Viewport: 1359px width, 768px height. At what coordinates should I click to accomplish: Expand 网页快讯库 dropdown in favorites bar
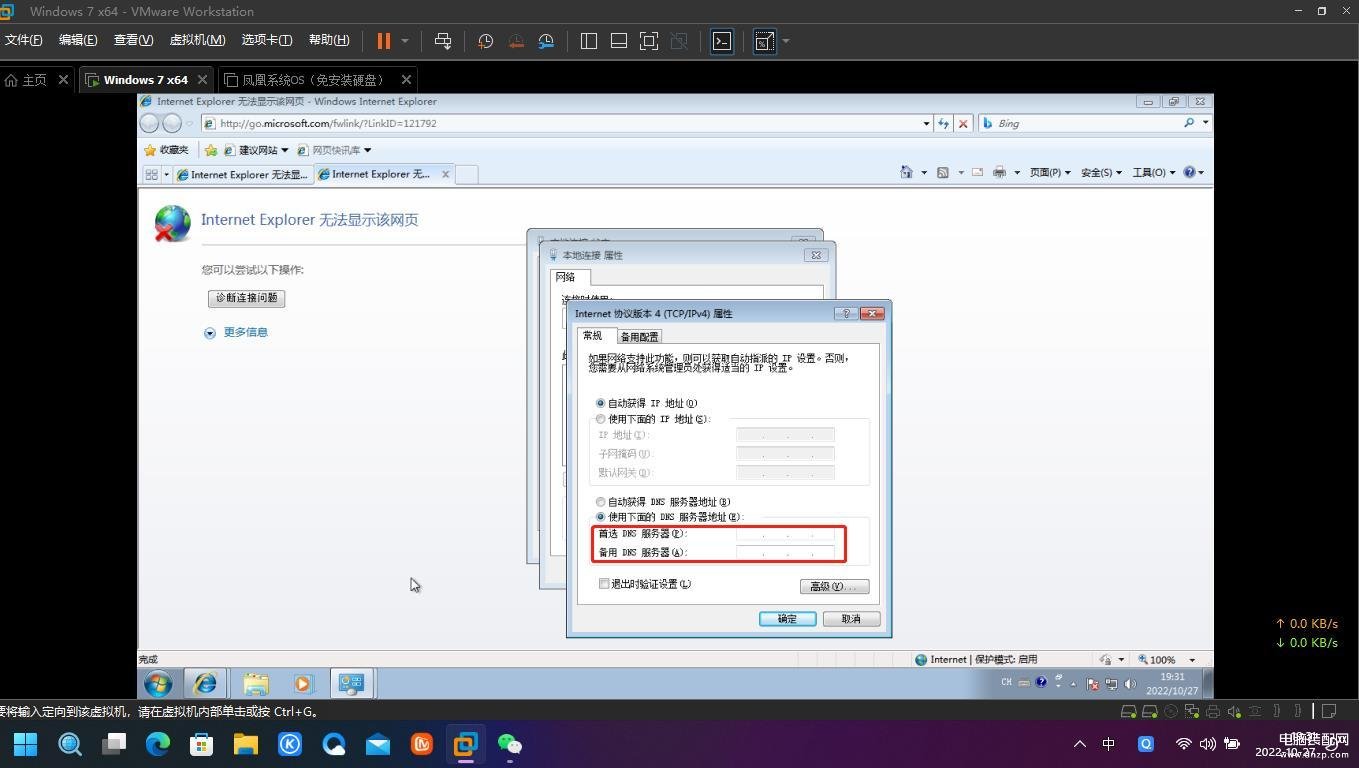click(367, 150)
